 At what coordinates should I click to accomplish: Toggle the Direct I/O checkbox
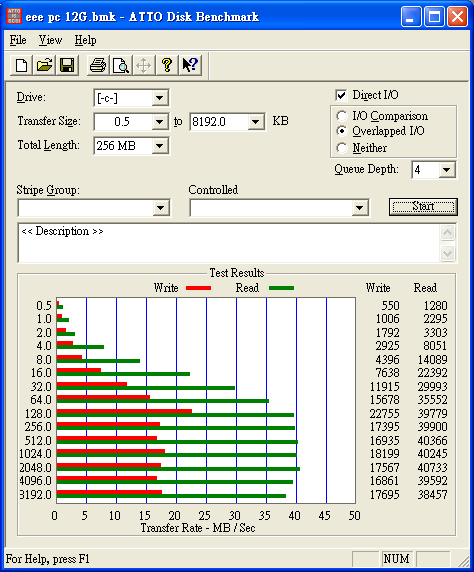[x=341, y=96]
